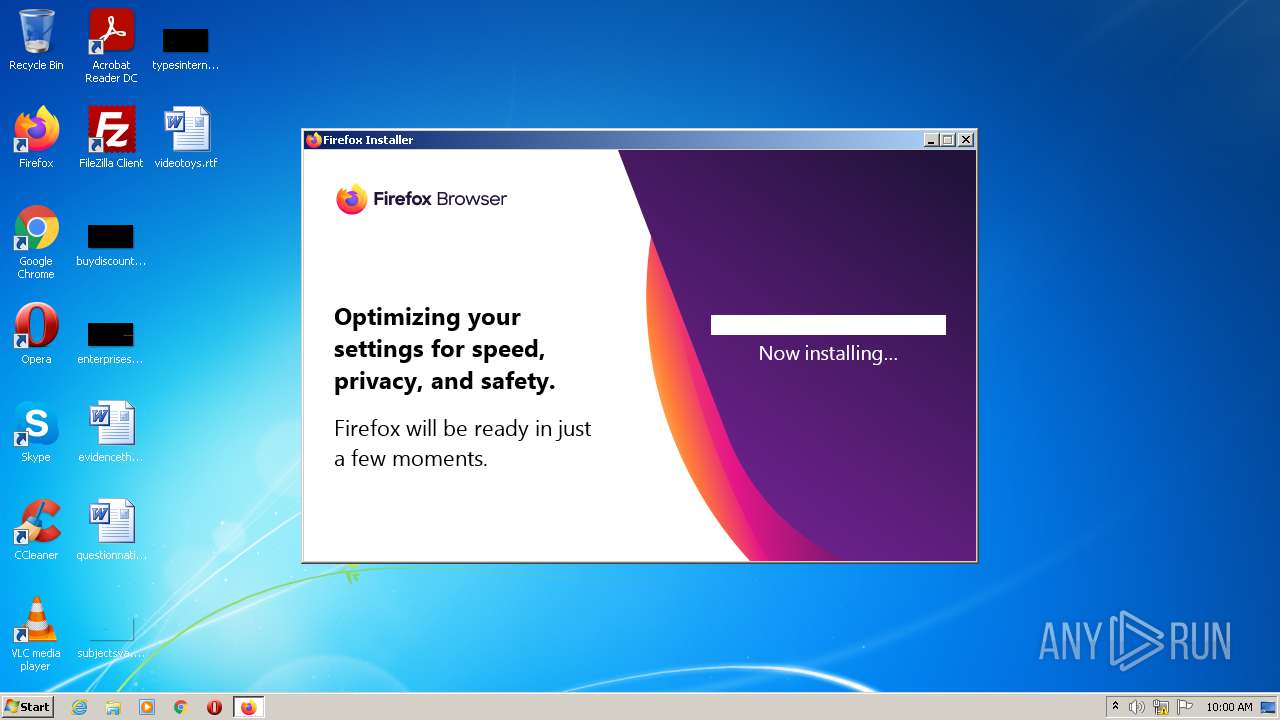This screenshot has width=1280, height=720.
Task: Close the Firefox Installer window
Action: pyautogui.click(x=966, y=140)
